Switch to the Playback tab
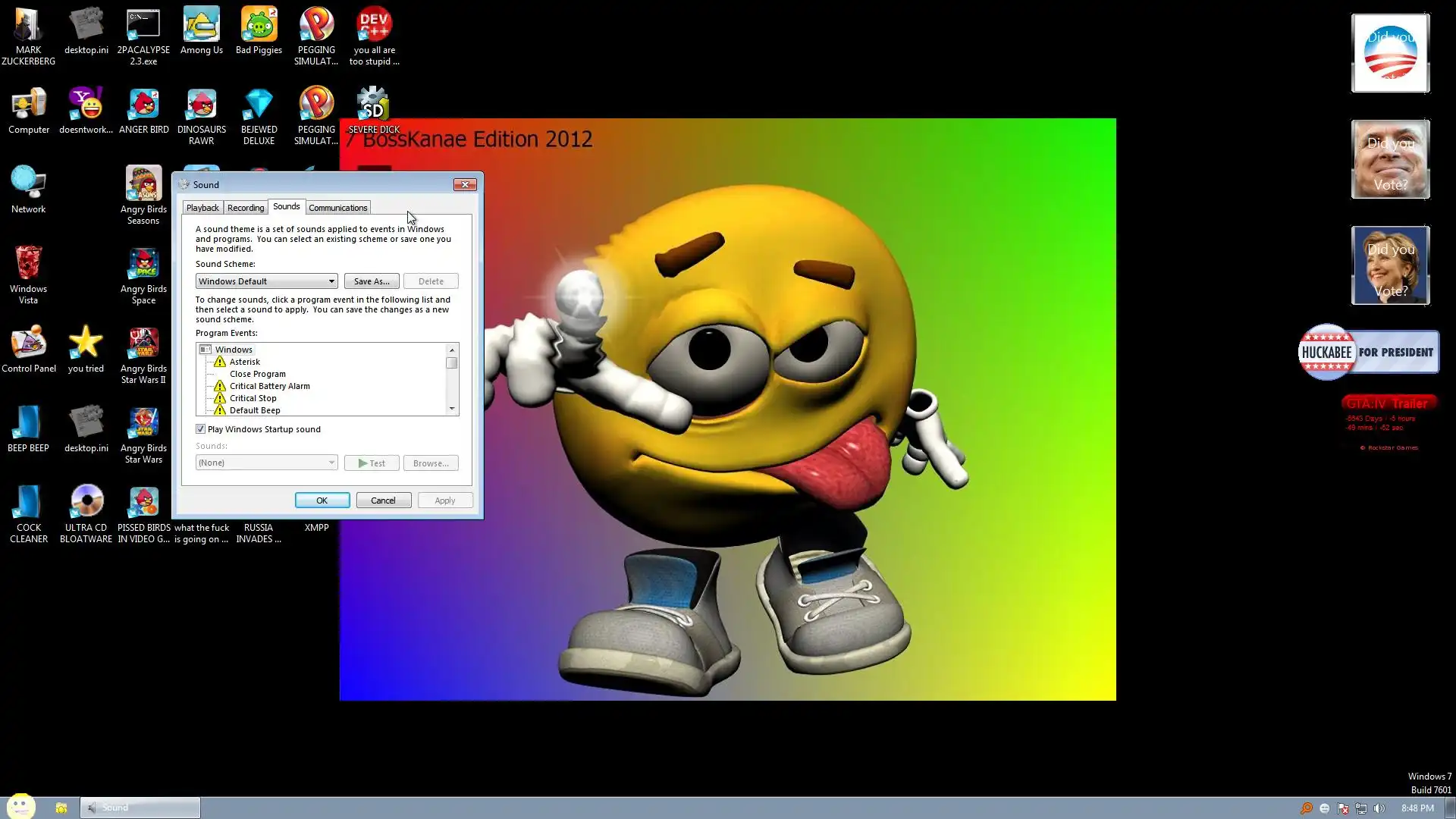 tap(202, 208)
